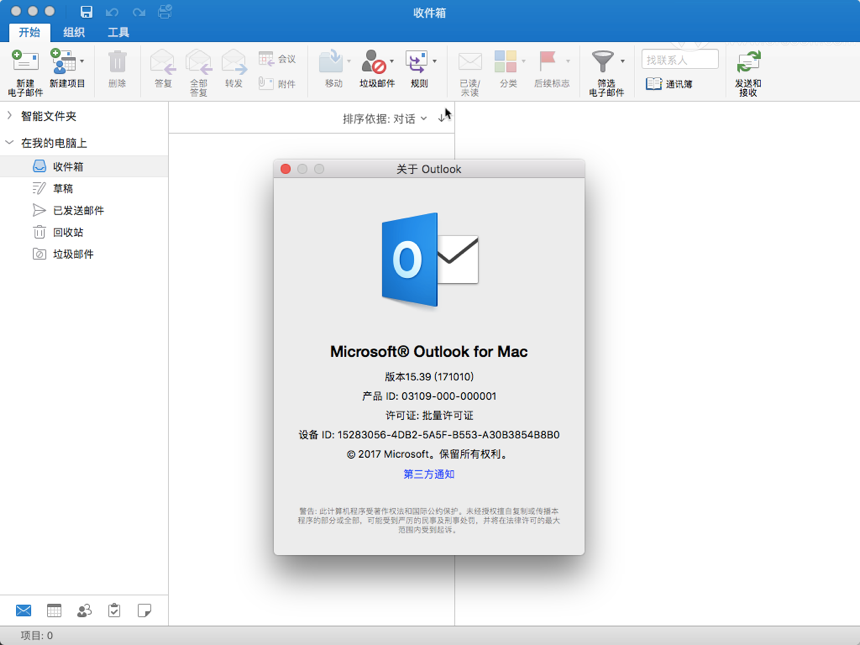Click the Junk Mail (垃圾邮件) toolbar icon

[x=374, y=61]
